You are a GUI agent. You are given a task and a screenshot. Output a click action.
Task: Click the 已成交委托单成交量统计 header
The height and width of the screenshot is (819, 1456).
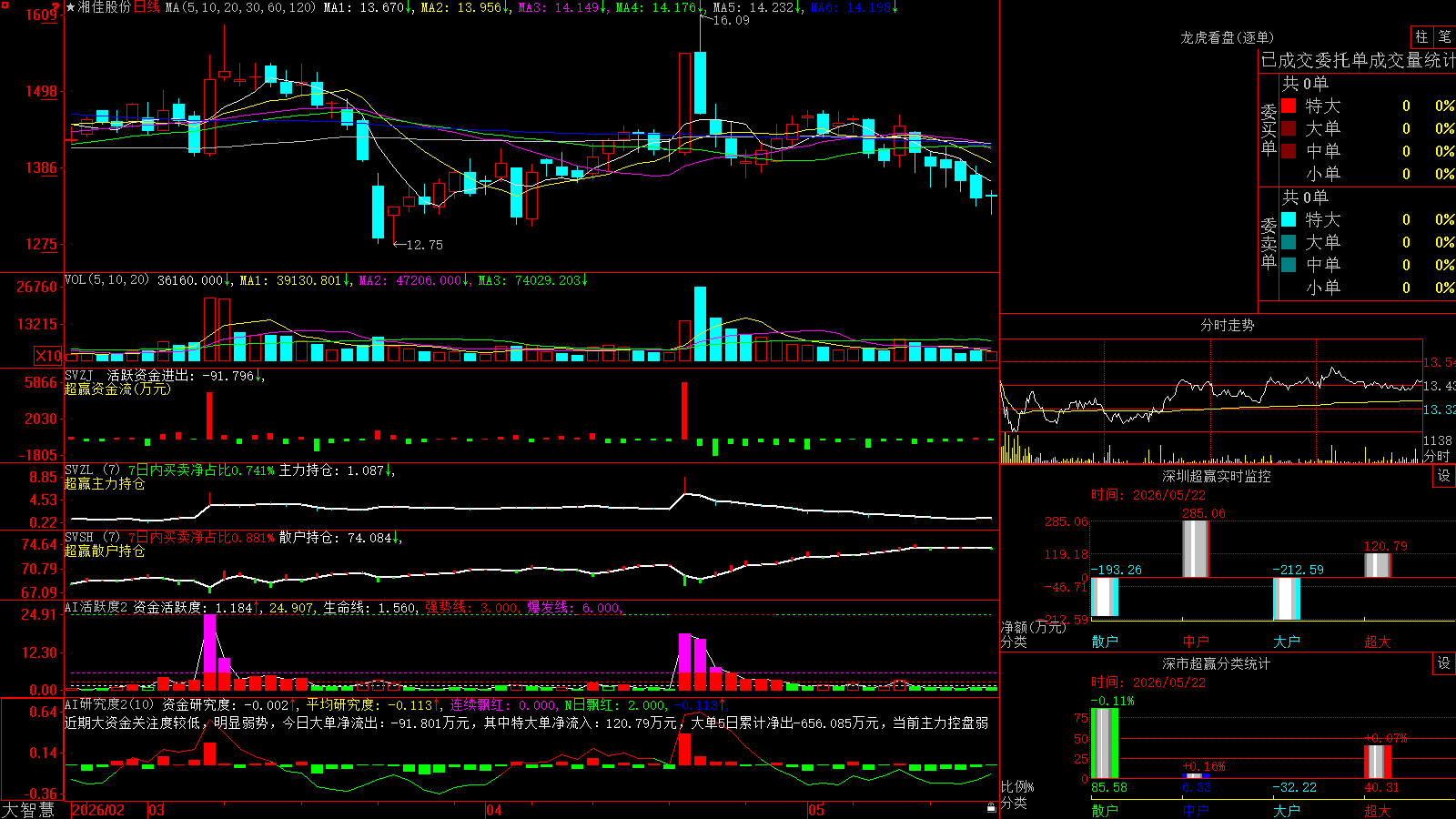pyautogui.click(x=1358, y=60)
